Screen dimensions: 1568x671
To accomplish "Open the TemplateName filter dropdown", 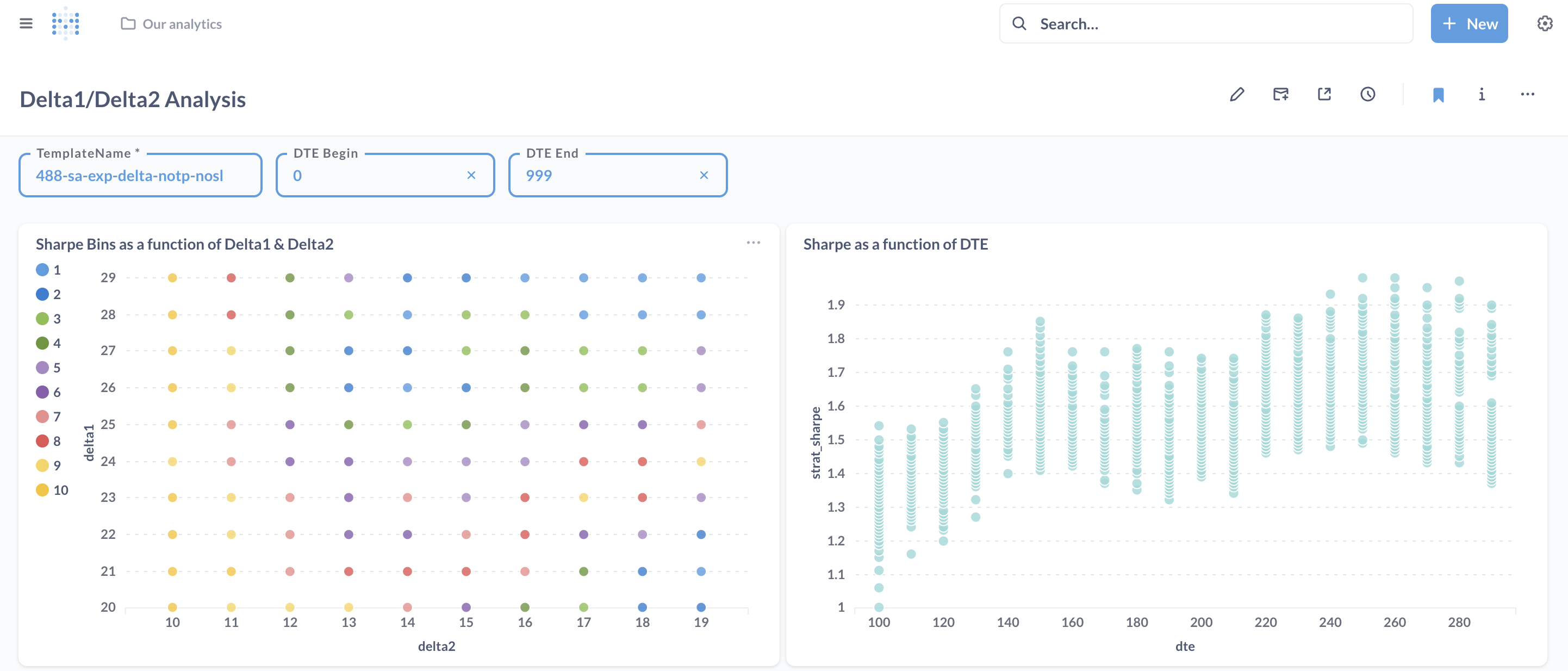I will coord(140,175).
